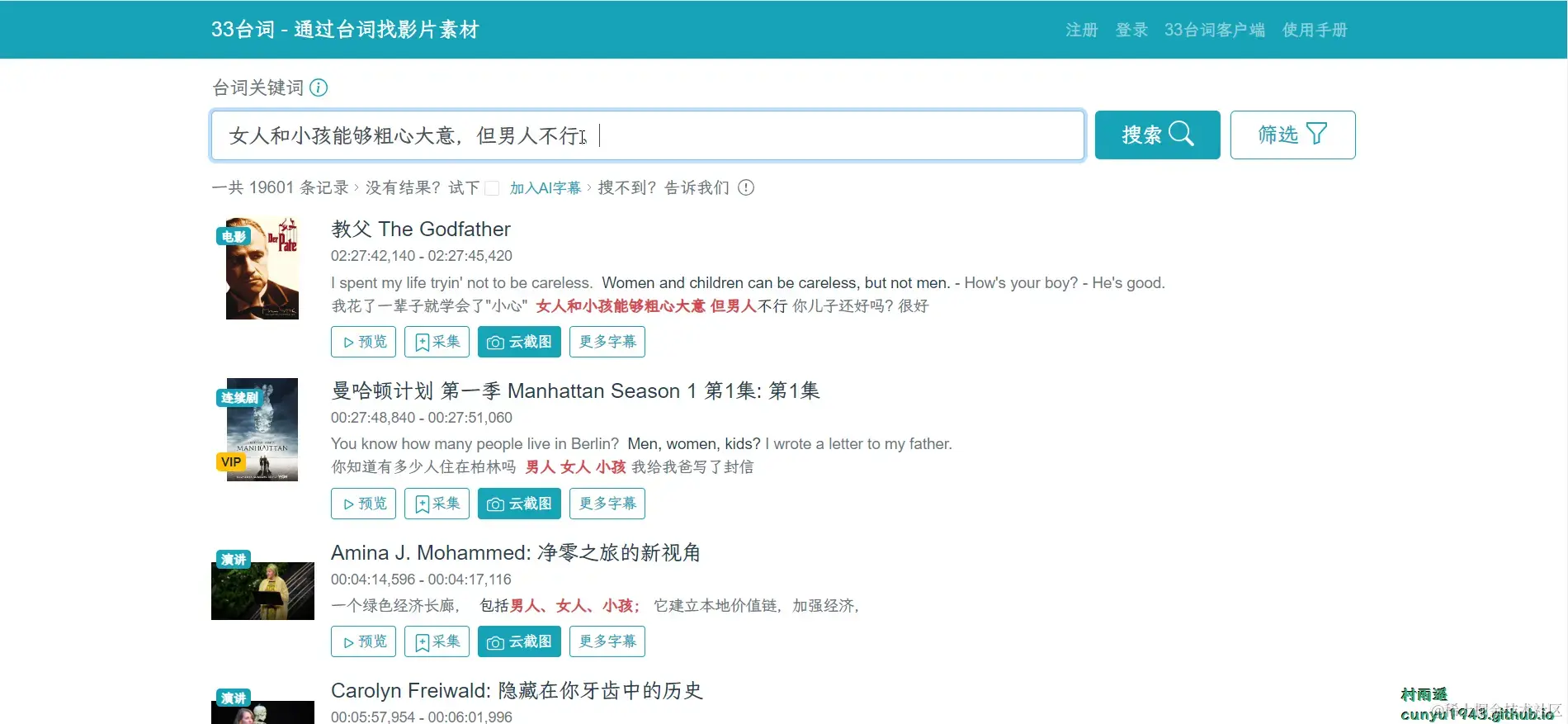Open The Godfather poster thumbnail

pos(262,268)
